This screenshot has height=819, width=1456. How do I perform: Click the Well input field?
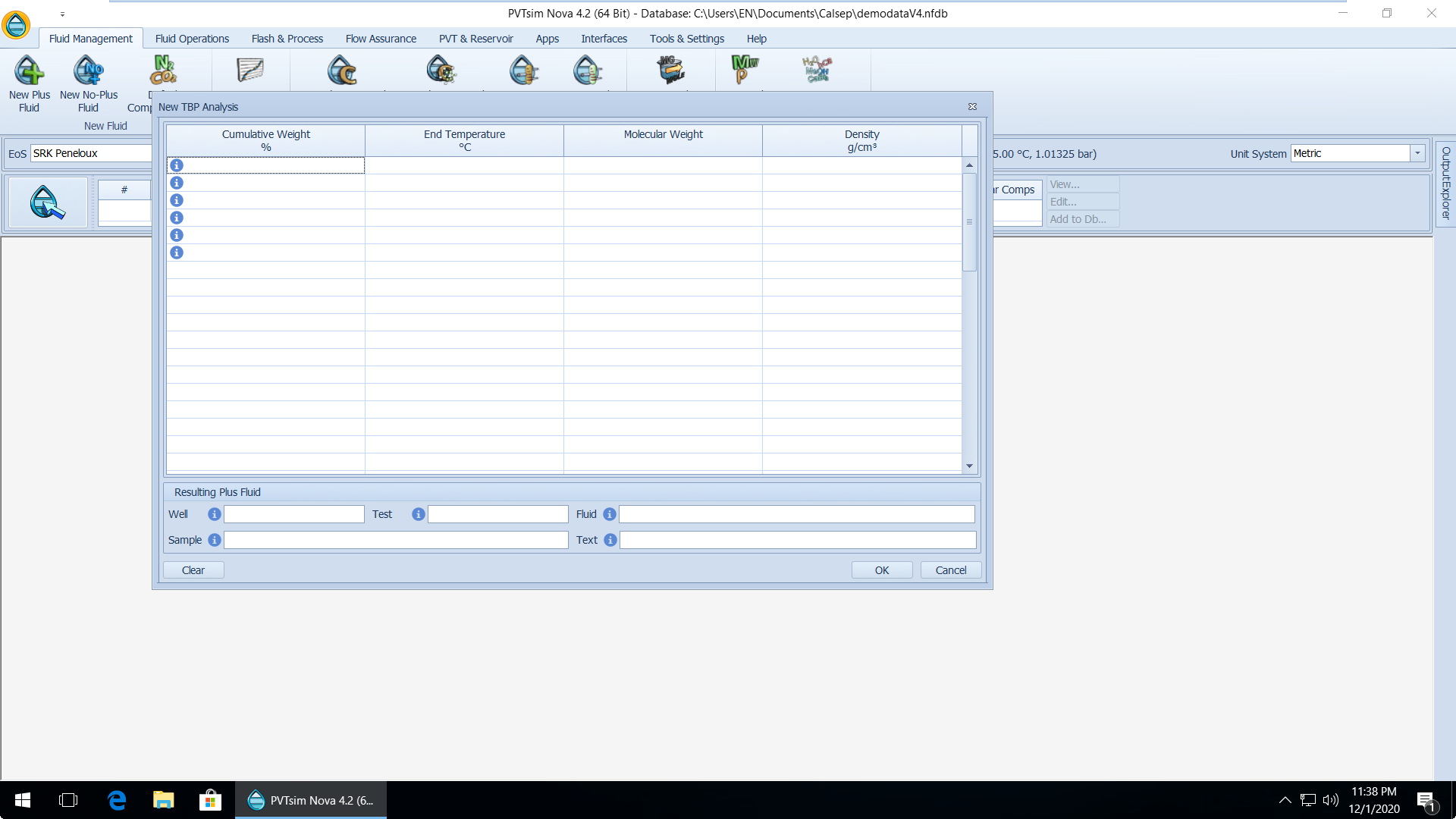294,514
